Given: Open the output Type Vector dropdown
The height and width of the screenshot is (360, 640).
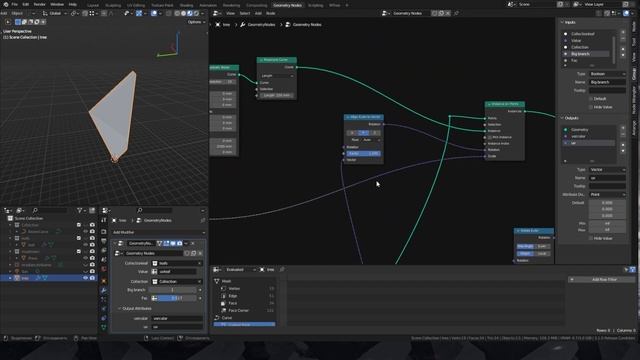Looking at the screenshot, I should point(607,169).
